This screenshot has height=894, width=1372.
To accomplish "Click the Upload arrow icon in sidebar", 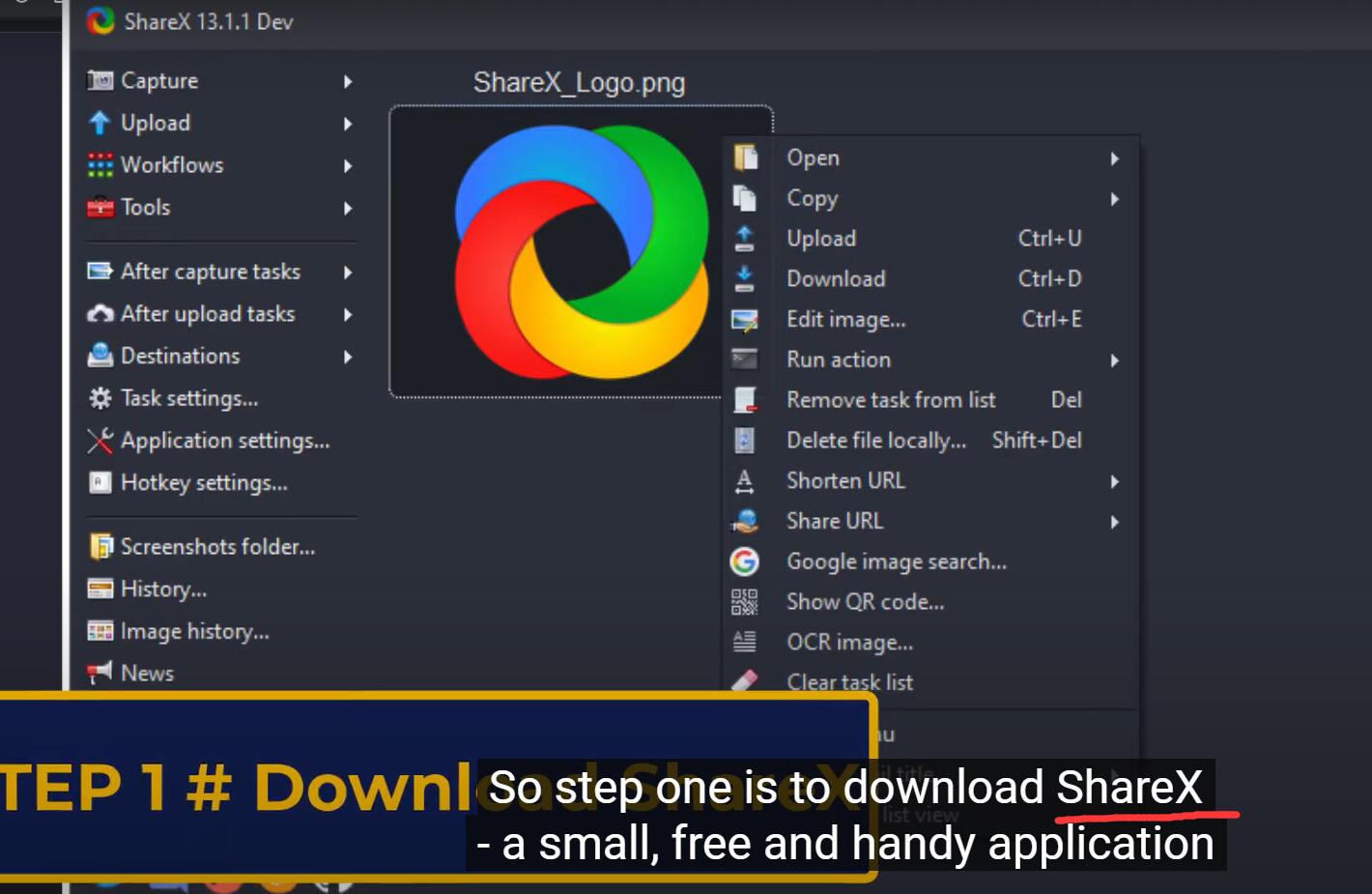I will pyautogui.click(x=100, y=123).
